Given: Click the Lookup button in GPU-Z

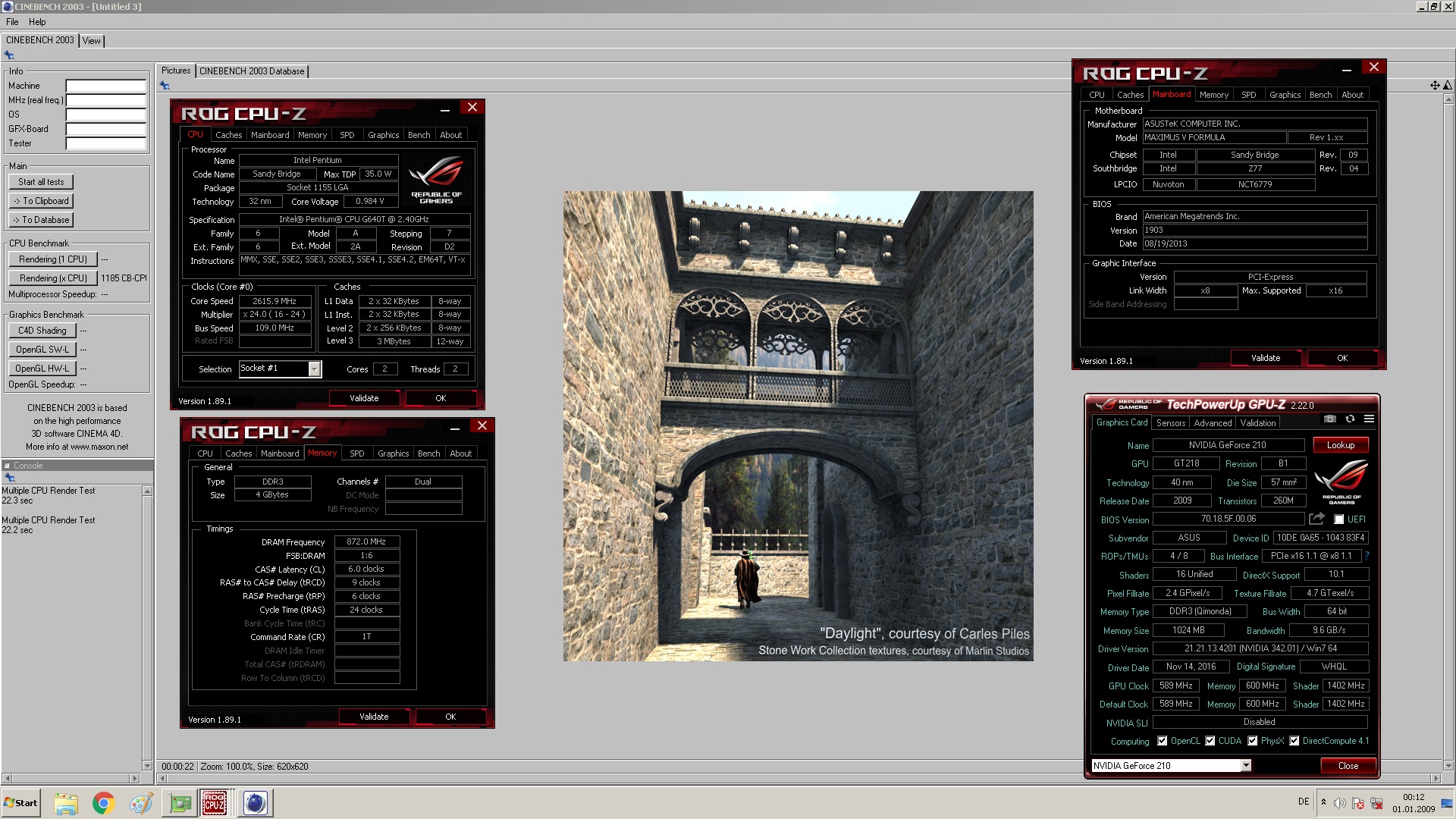Looking at the screenshot, I should tap(1340, 445).
